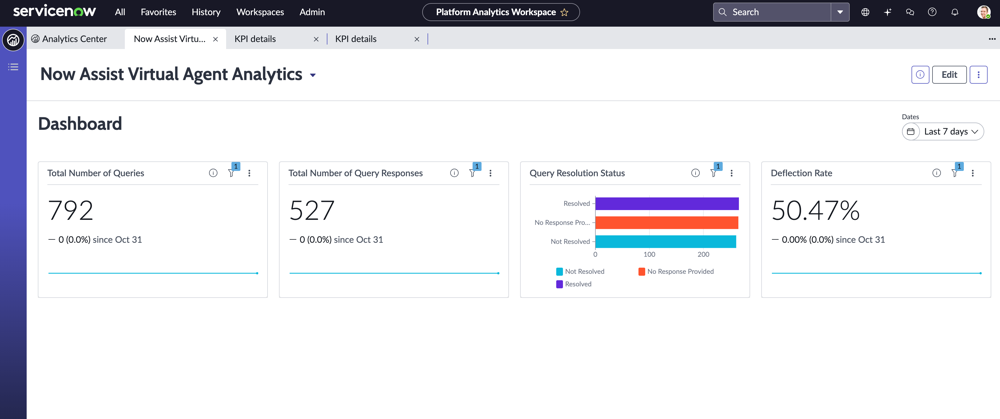Open the user profile avatar
This screenshot has width=1000, height=419.
(x=983, y=12)
